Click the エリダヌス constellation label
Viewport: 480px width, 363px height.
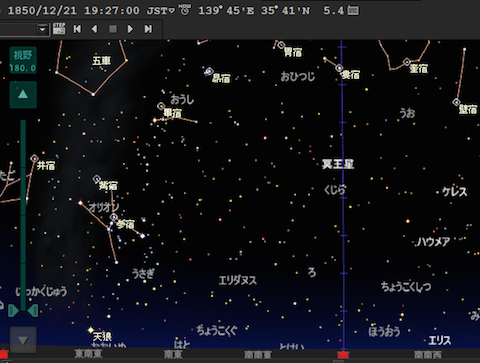click(x=238, y=280)
